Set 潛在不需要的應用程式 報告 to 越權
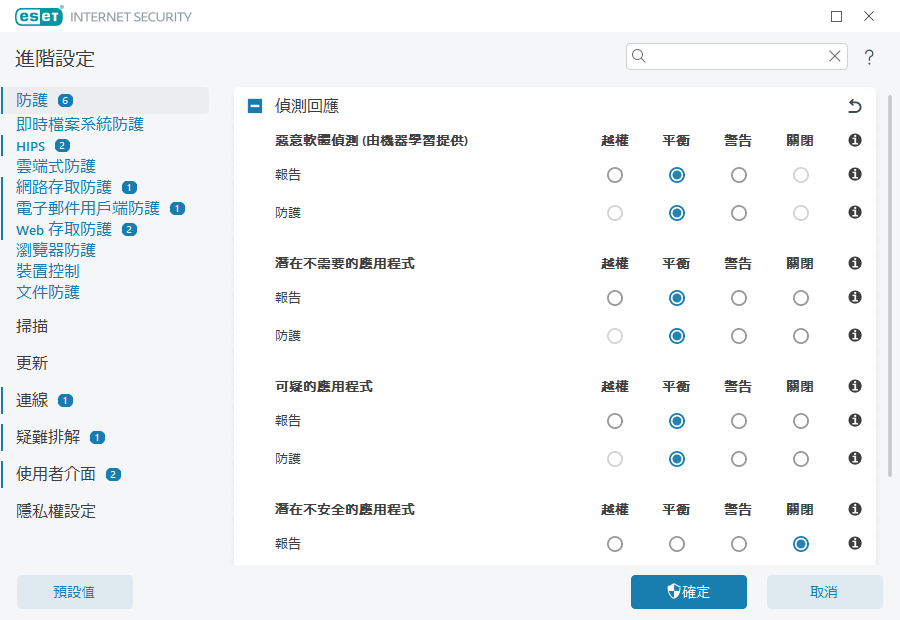Viewport: 900px width, 620px height. [615, 298]
